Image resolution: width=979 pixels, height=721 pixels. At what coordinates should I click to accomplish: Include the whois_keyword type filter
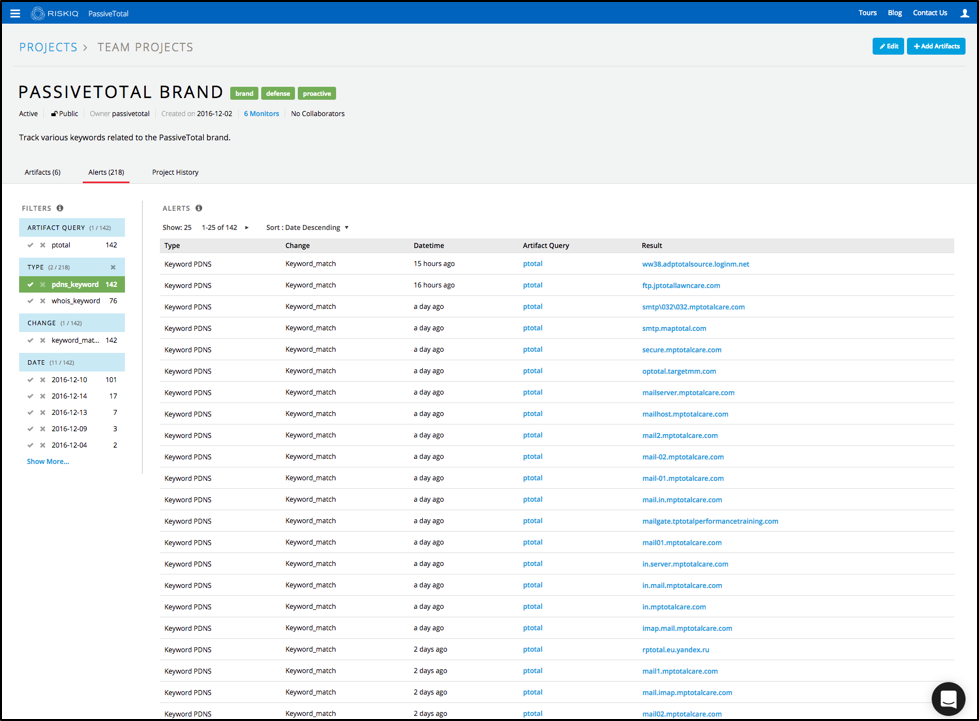tap(30, 301)
